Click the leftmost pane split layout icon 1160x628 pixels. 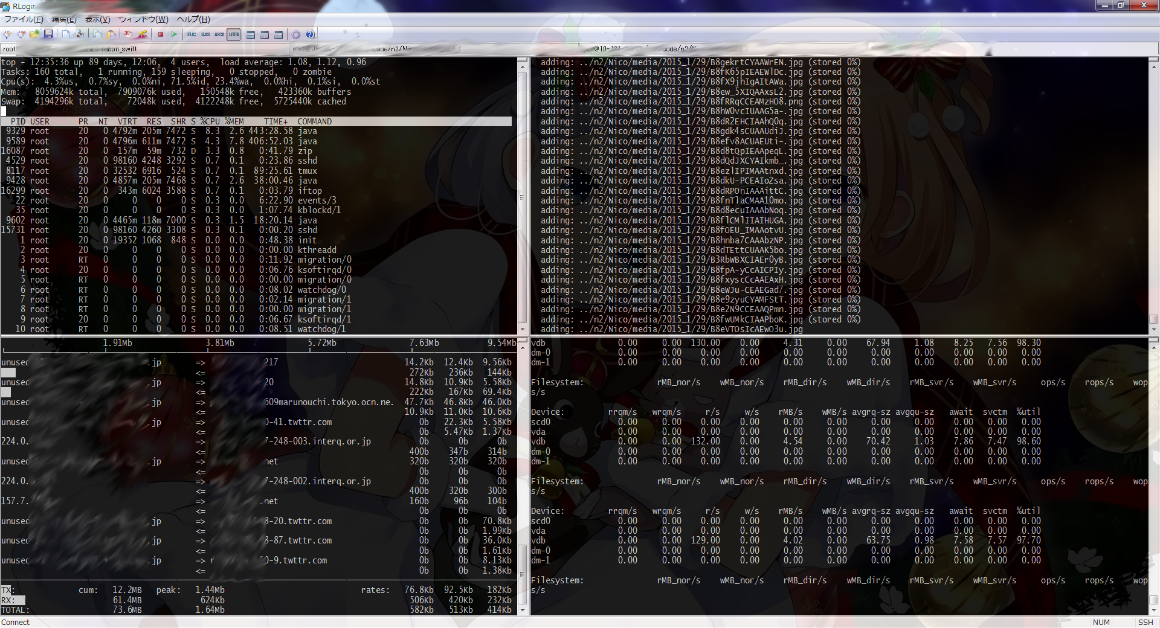[x=250, y=34]
